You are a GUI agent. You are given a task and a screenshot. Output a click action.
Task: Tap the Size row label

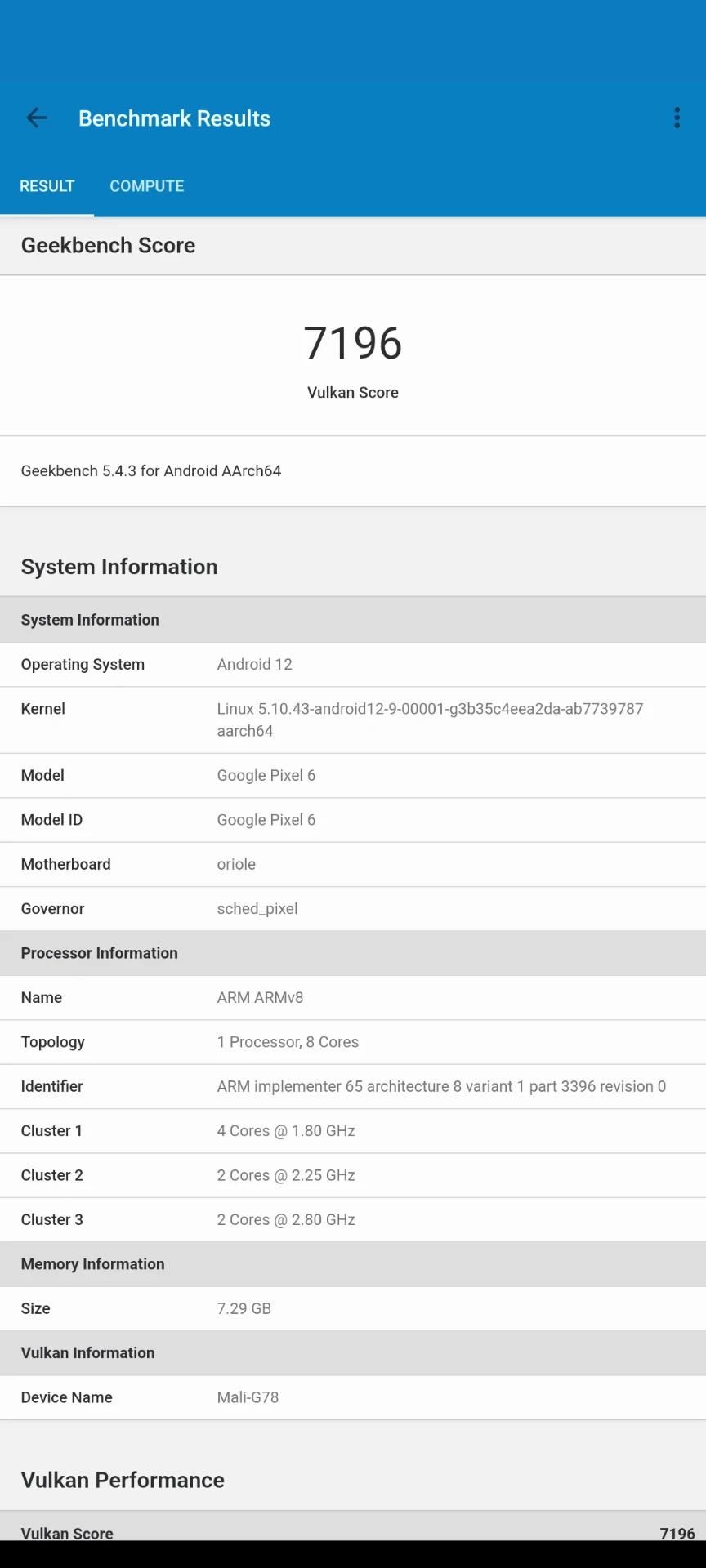[35, 1308]
